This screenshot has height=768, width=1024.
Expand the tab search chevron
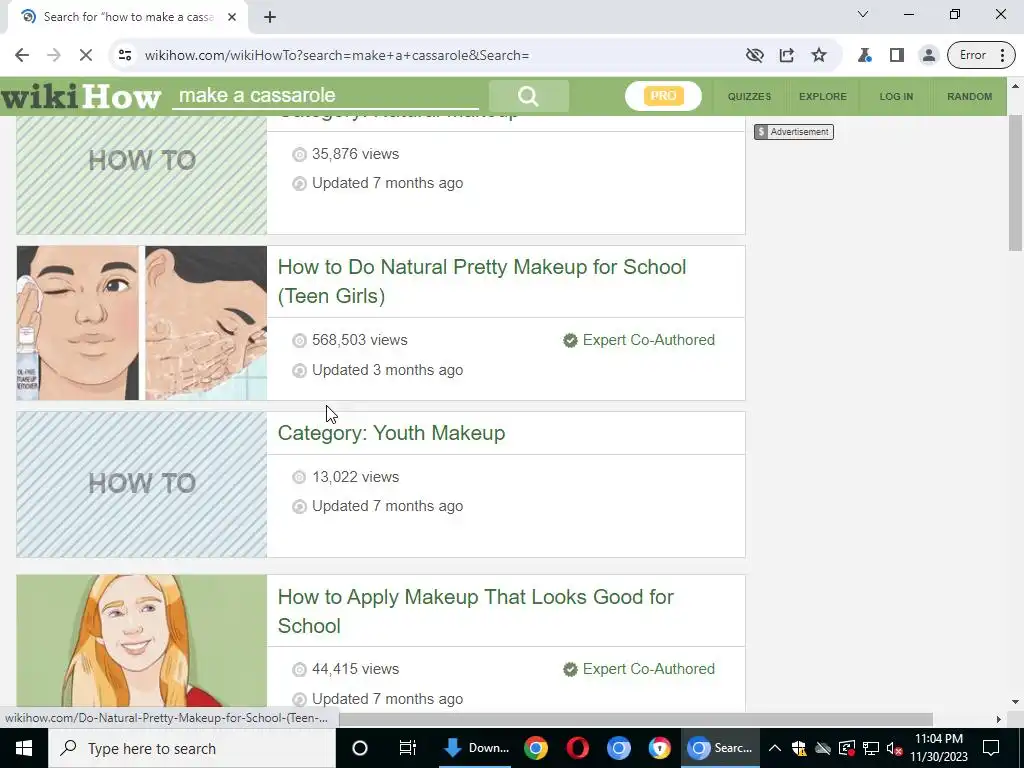tap(863, 14)
